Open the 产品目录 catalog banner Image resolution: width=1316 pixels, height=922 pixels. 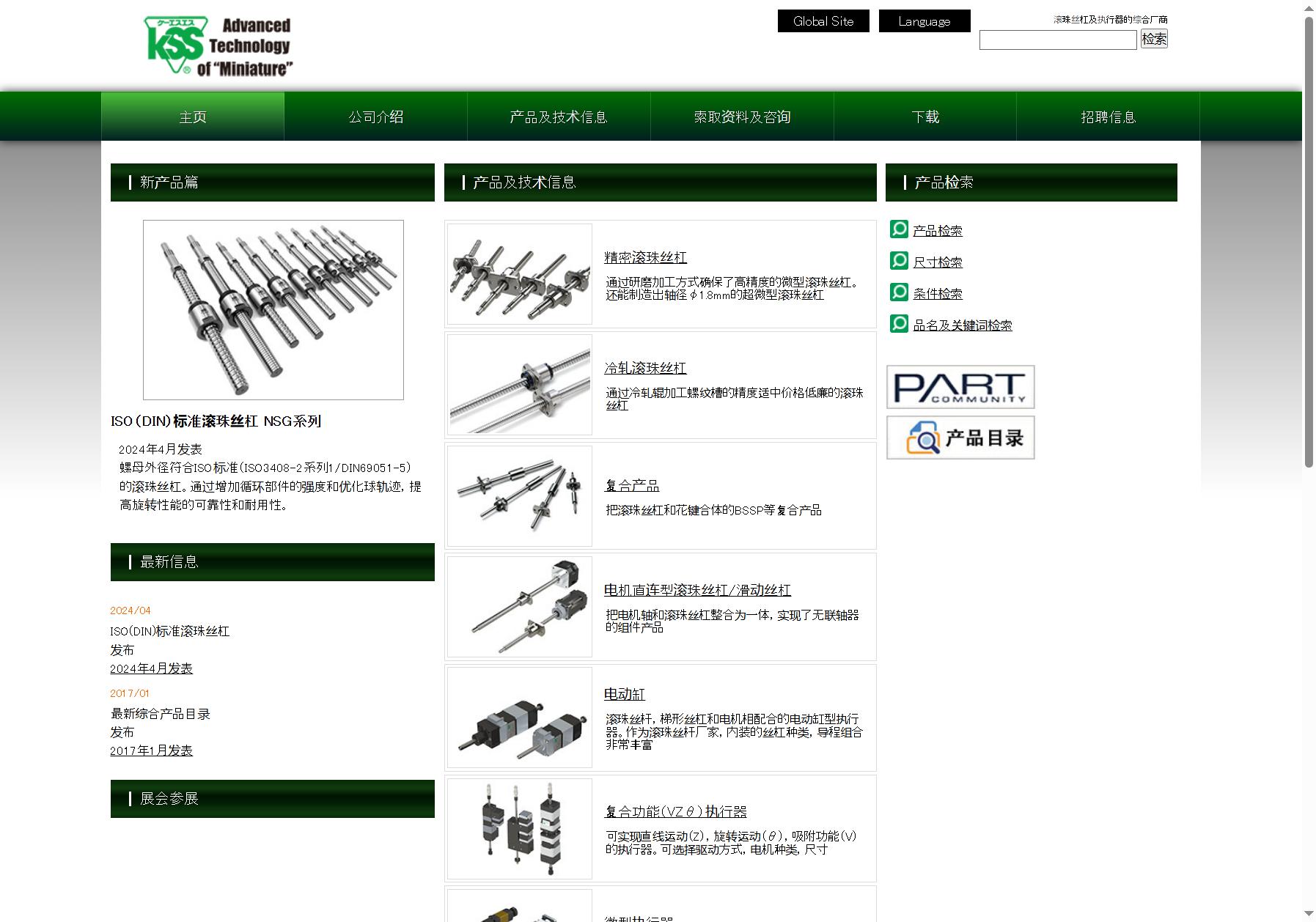[x=960, y=438]
